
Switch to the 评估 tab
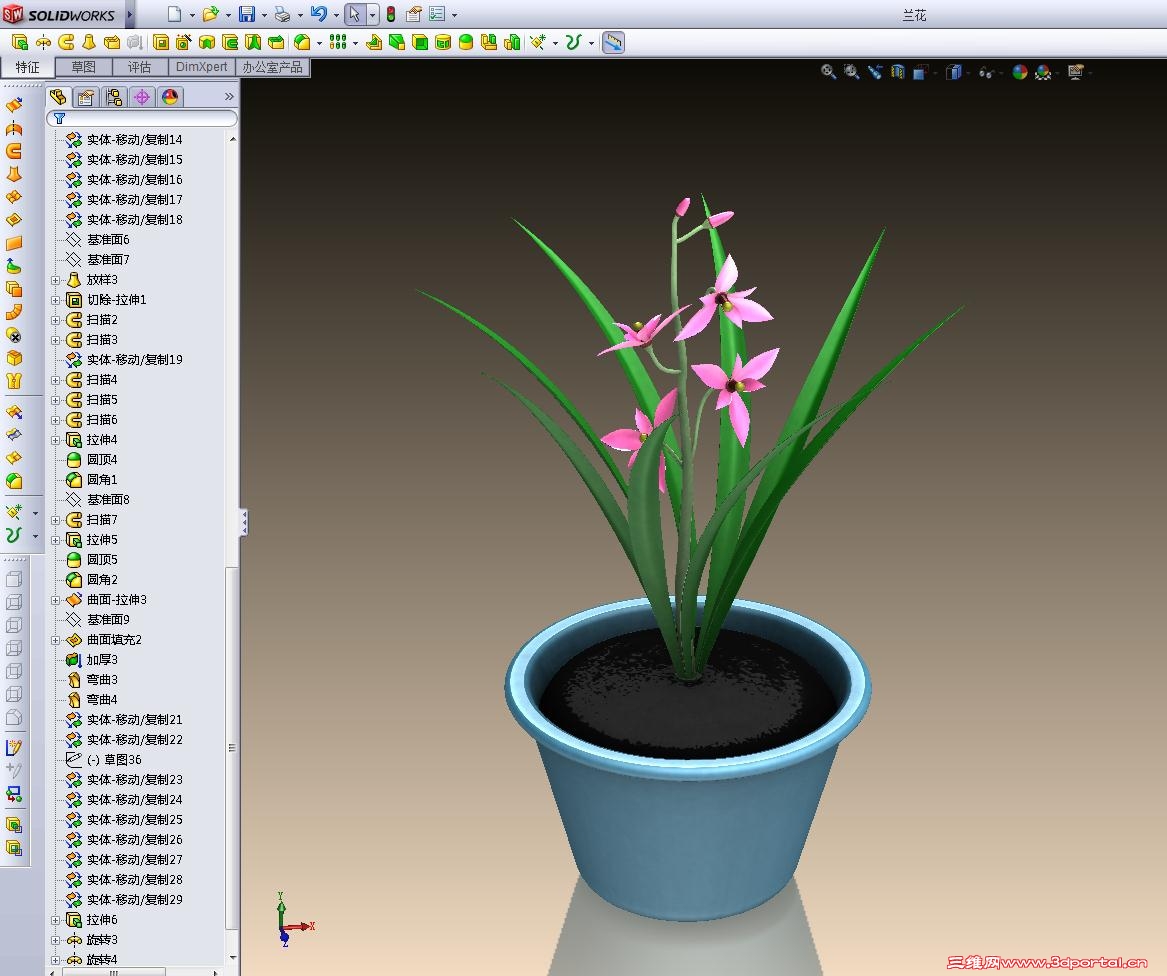click(139, 67)
